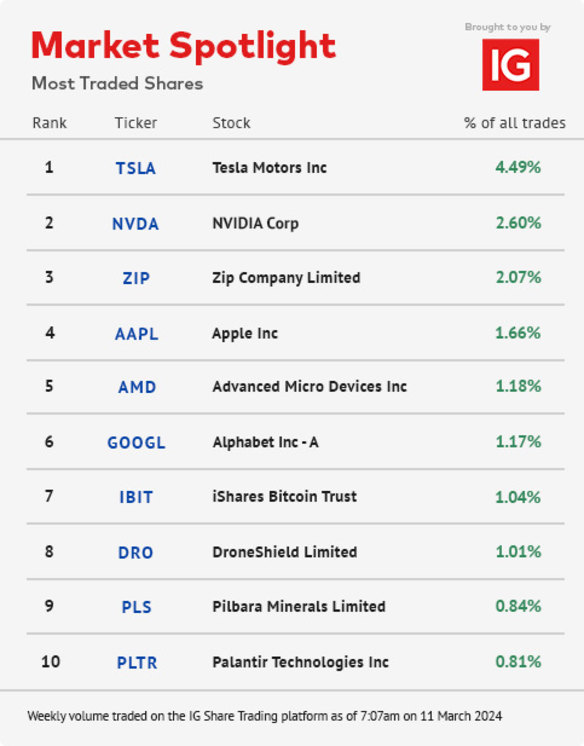Select the IBIT ticker

(136, 498)
